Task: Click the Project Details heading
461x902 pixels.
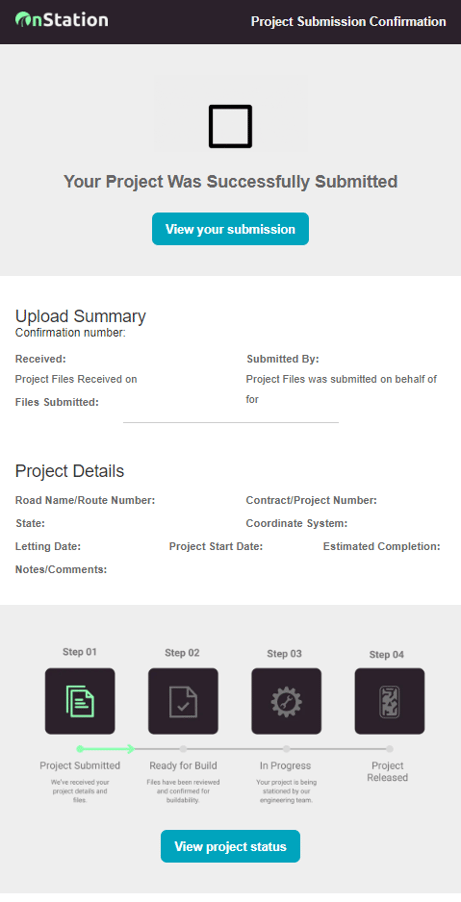Action: [70, 471]
